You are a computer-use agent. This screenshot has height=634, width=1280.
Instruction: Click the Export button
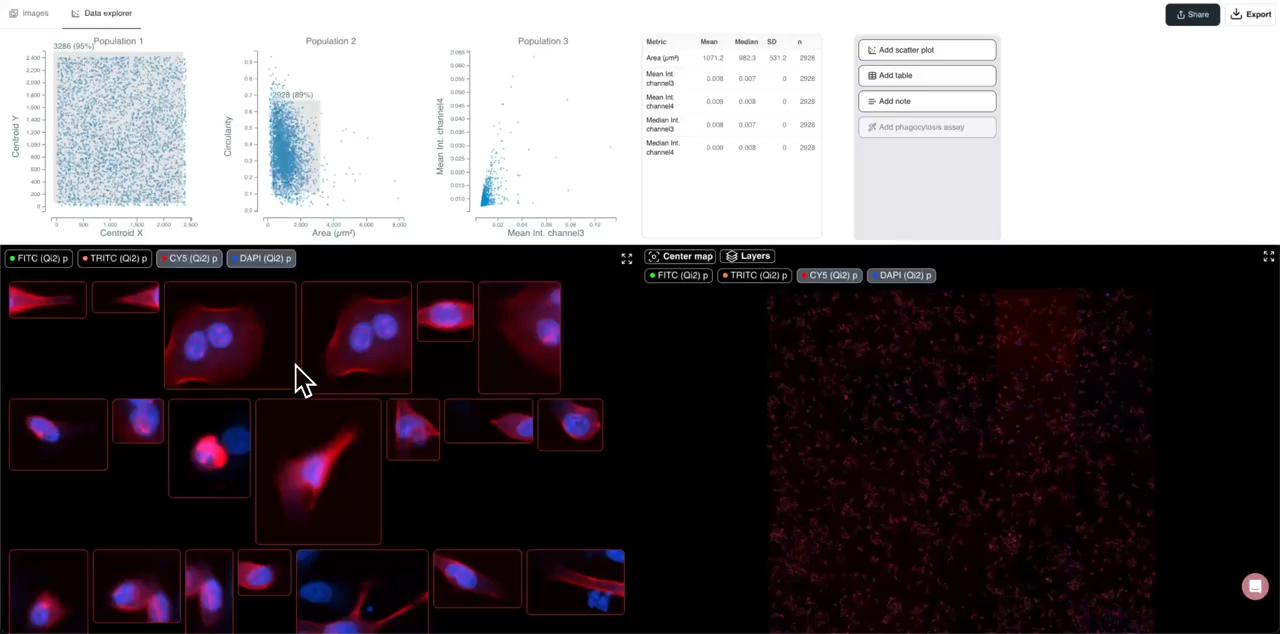point(1252,14)
